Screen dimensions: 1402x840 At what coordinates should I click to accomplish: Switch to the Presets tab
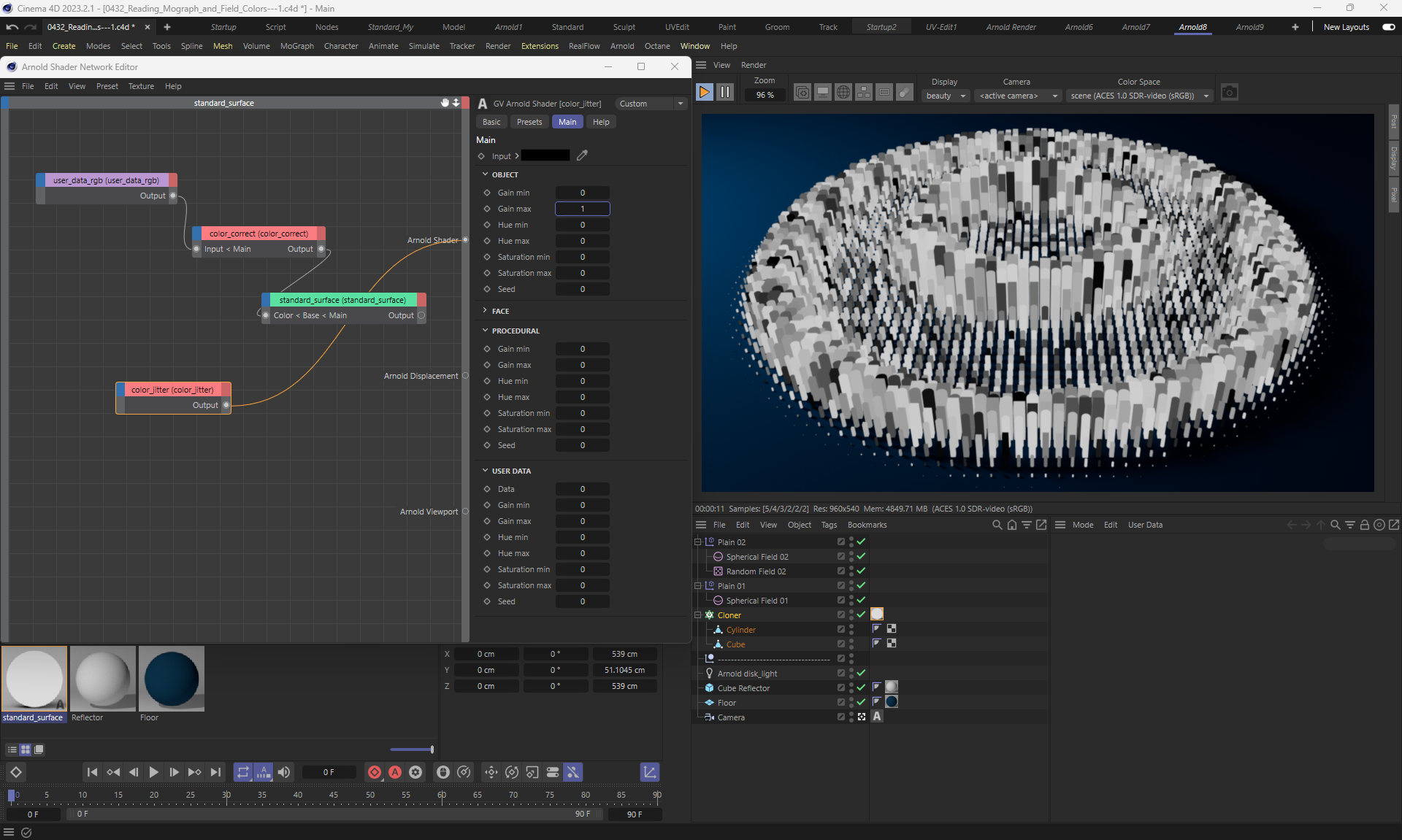point(529,122)
